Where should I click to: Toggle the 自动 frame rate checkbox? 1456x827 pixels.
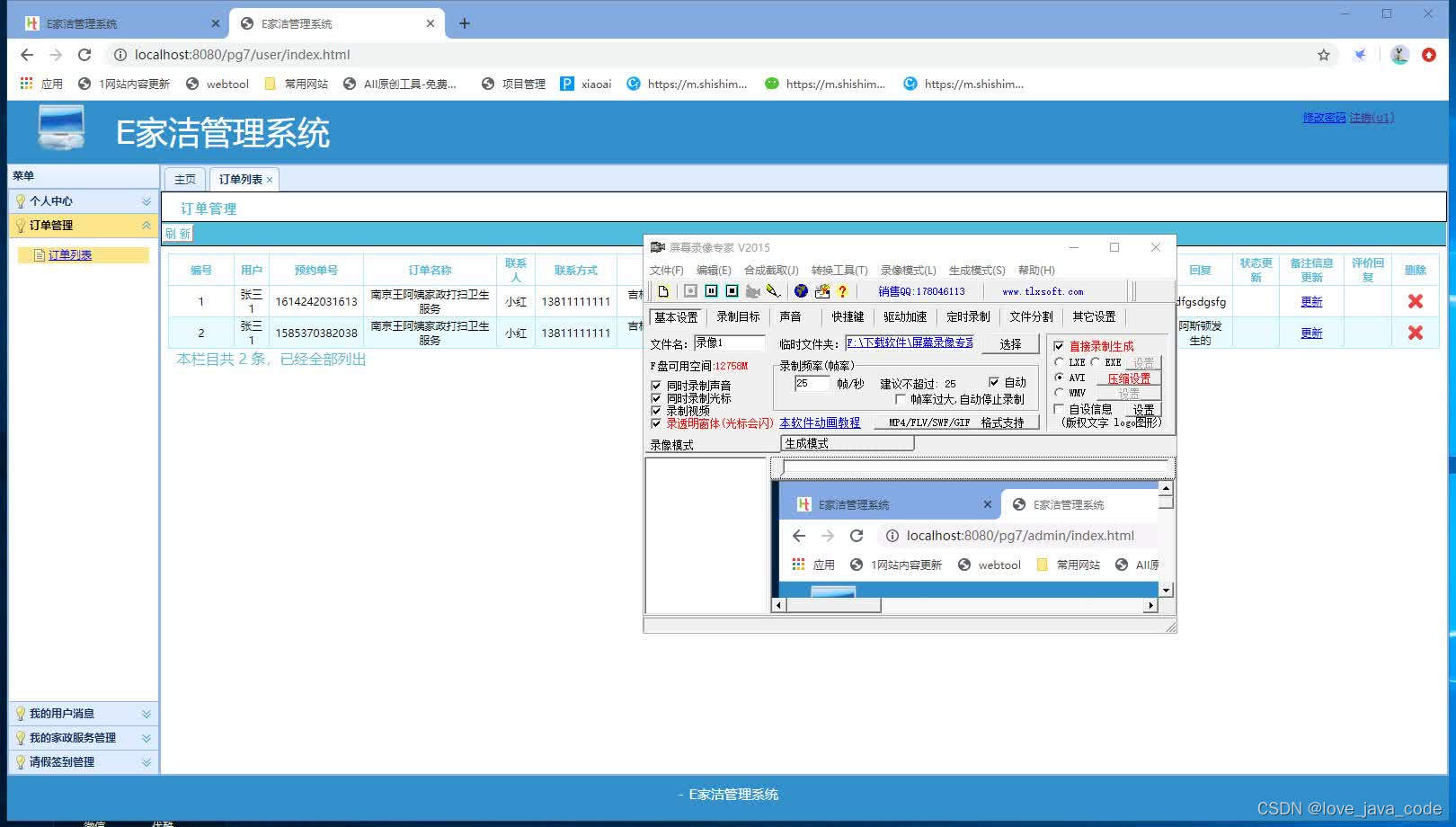pyautogui.click(x=994, y=381)
